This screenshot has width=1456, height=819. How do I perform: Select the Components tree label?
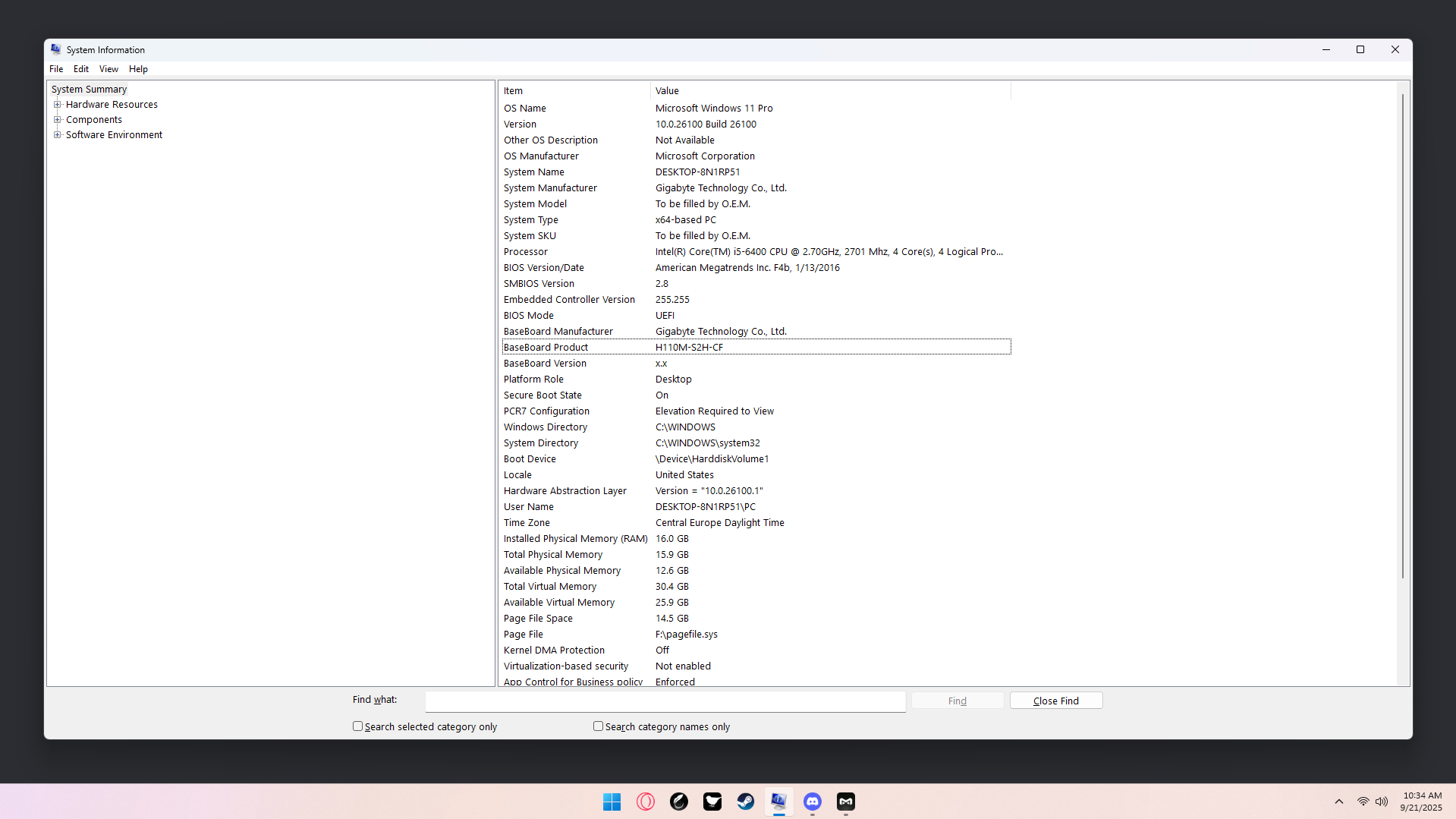point(94,120)
